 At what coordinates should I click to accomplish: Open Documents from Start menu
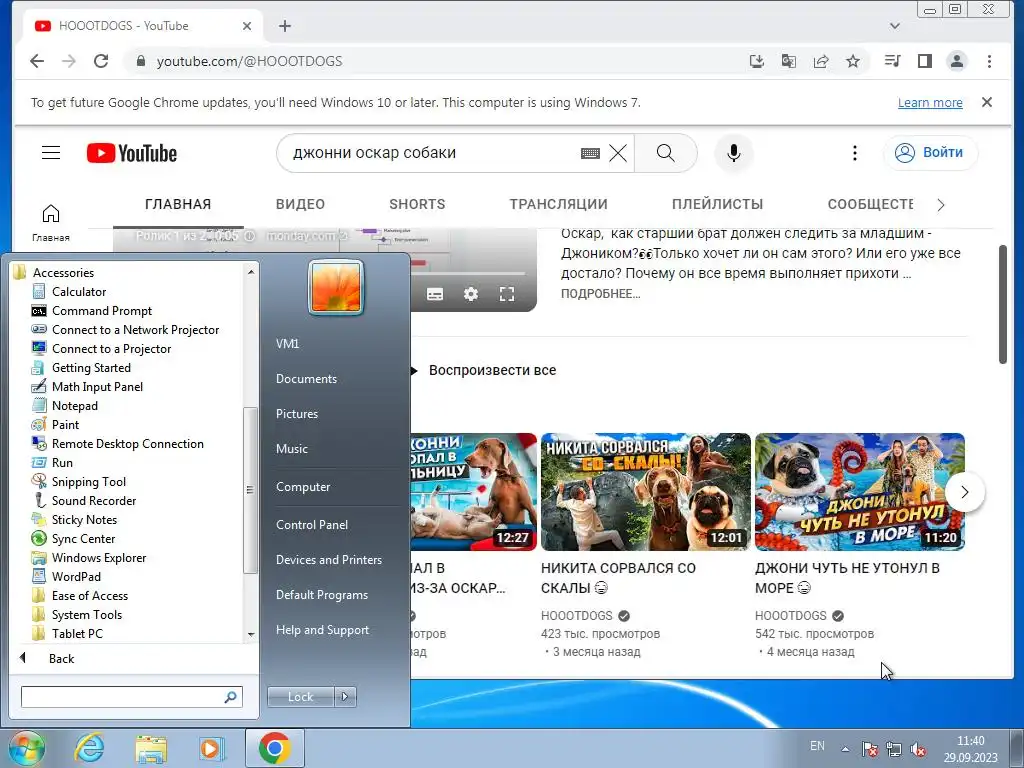pyautogui.click(x=306, y=379)
